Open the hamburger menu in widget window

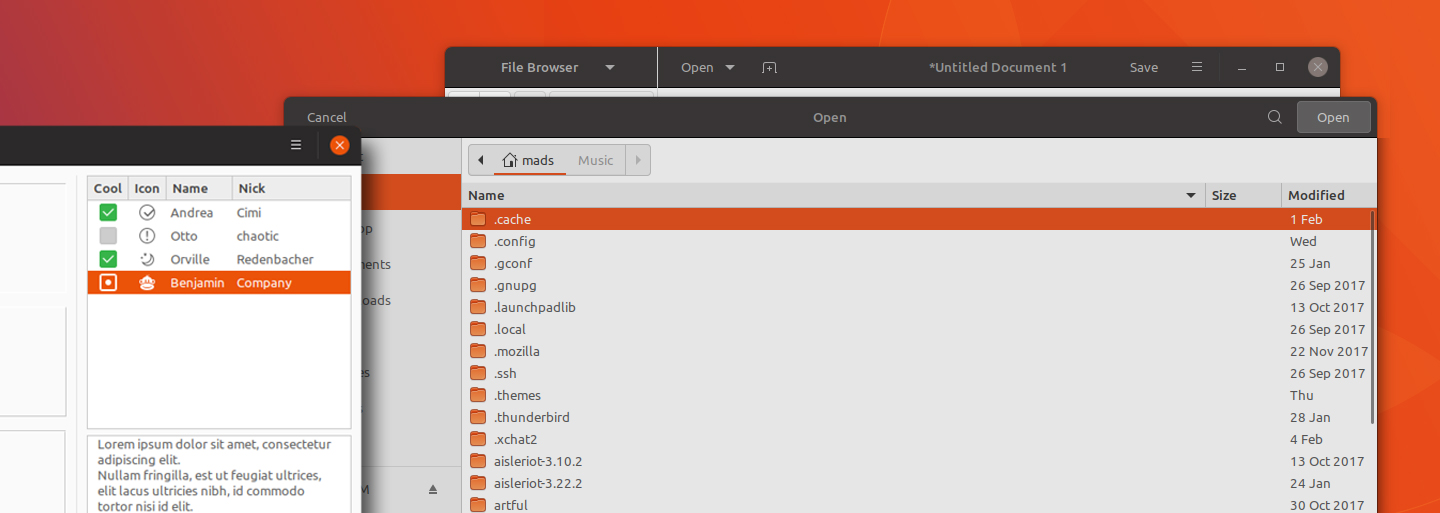[x=296, y=145]
